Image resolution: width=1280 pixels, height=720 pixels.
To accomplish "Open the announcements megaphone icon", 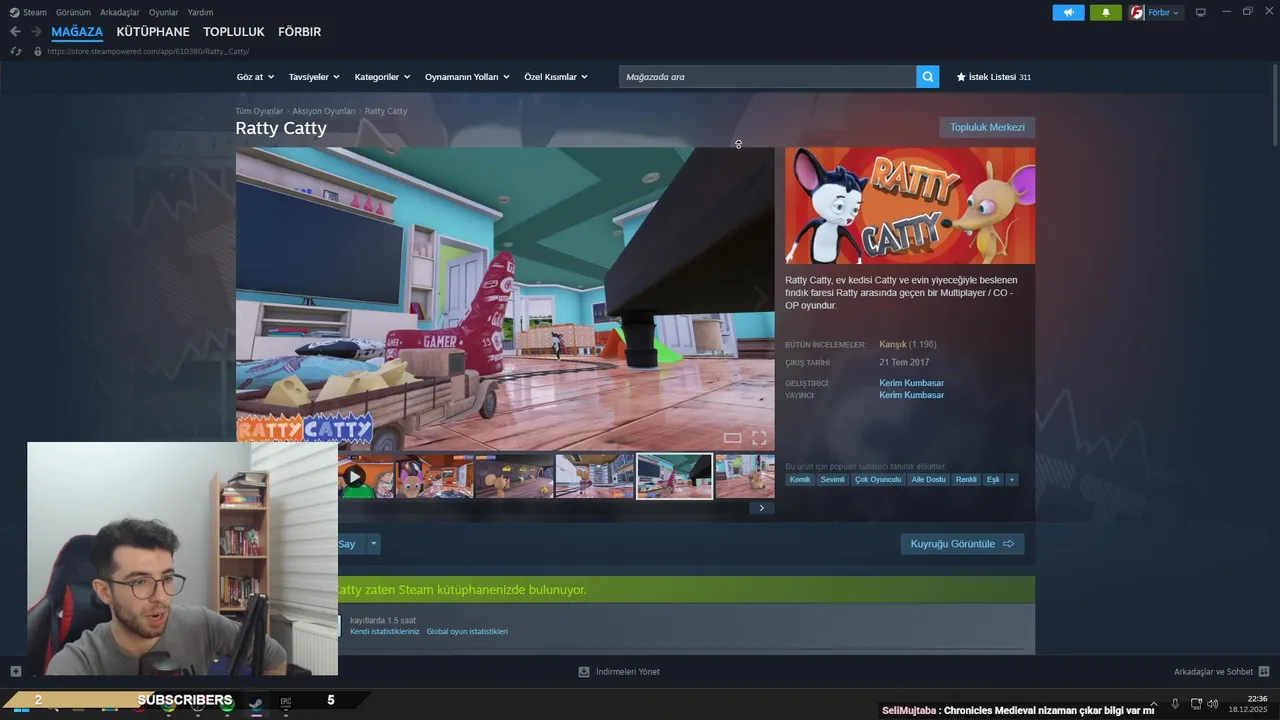I will pyautogui.click(x=1068, y=13).
